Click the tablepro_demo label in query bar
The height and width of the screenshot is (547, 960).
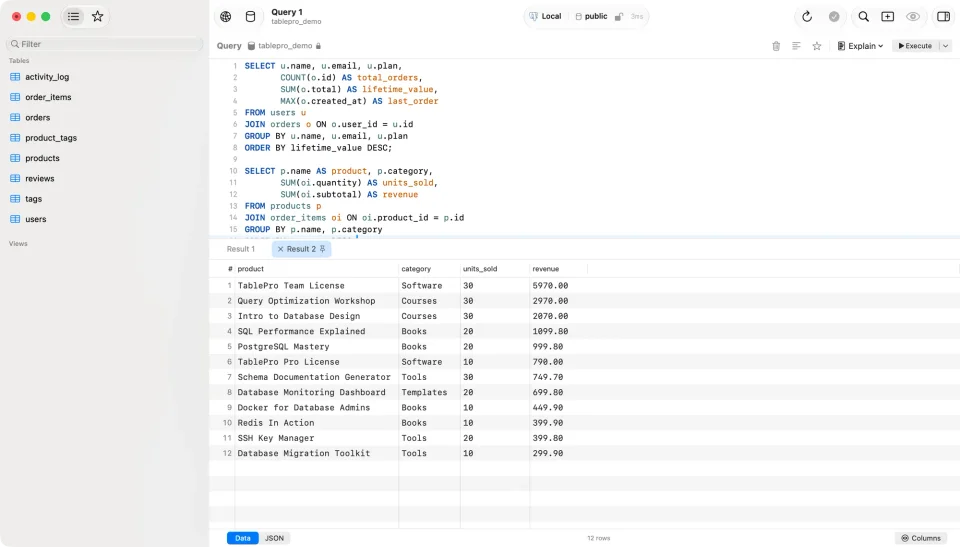click(x=285, y=46)
